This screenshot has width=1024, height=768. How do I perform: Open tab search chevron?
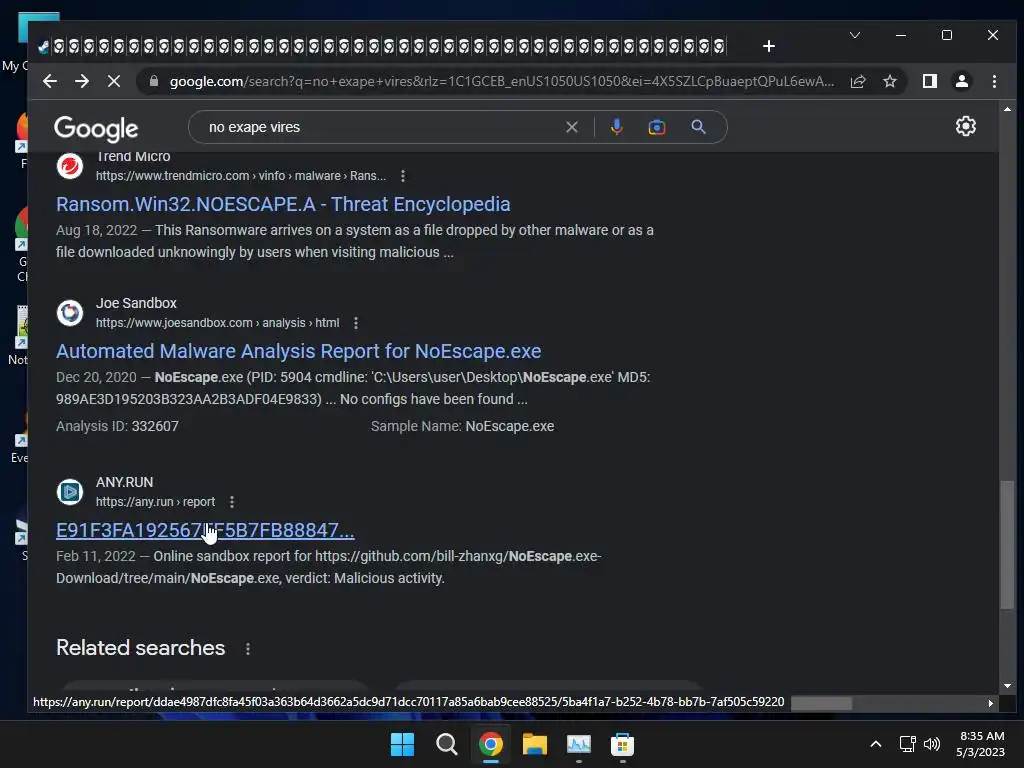854,35
